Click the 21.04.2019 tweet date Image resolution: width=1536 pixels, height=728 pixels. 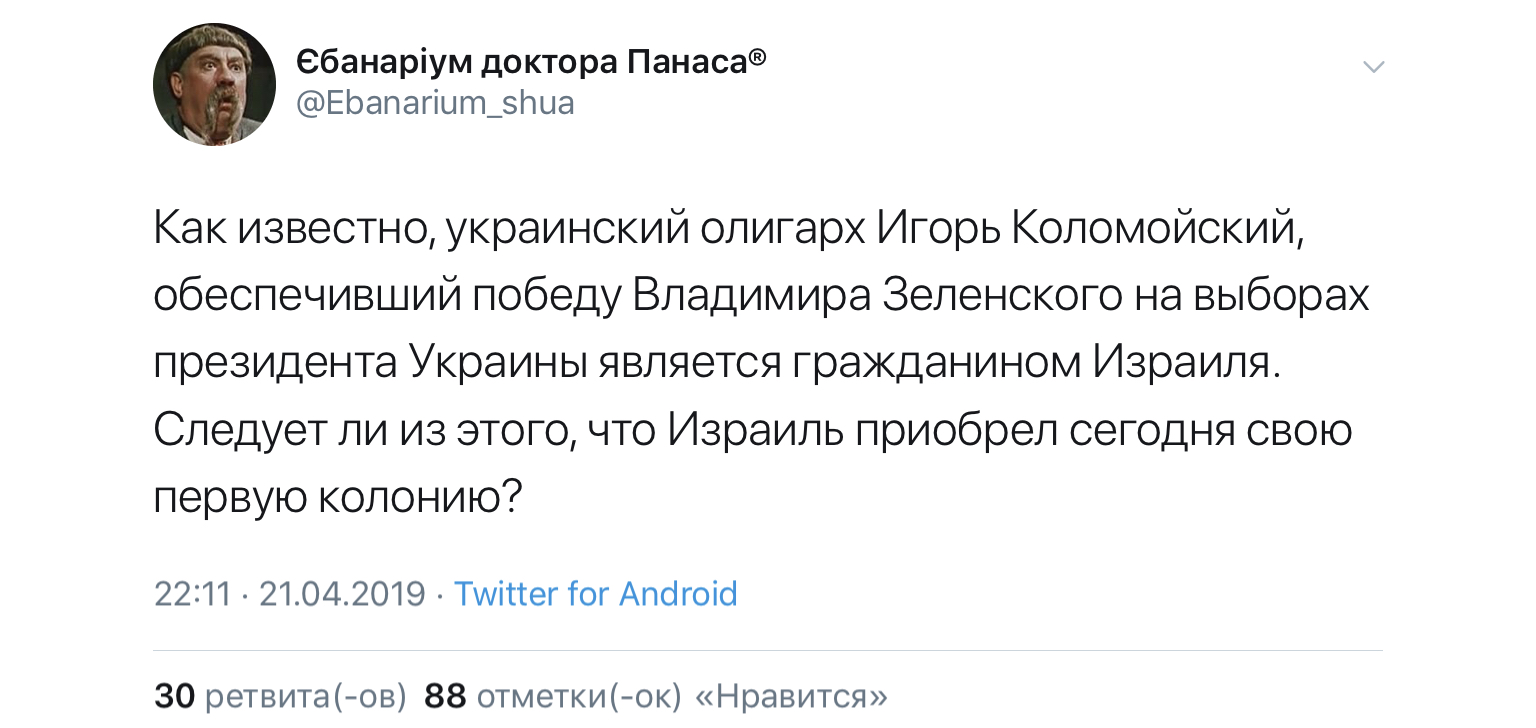342,594
